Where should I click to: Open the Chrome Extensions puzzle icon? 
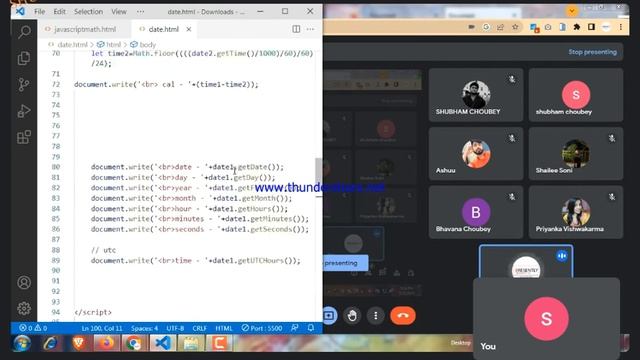tap(577, 27)
